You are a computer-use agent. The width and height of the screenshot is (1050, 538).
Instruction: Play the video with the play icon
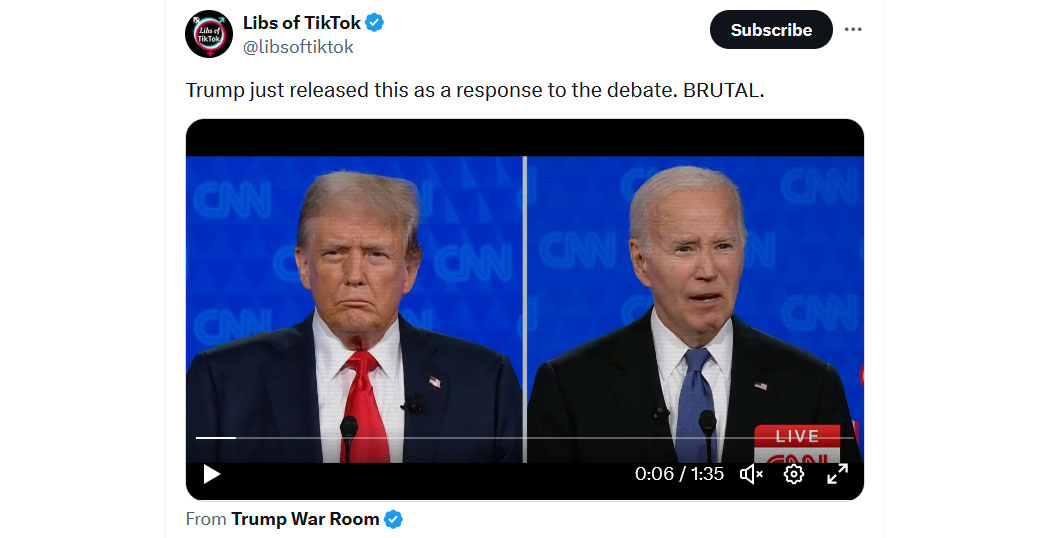coord(212,474)
